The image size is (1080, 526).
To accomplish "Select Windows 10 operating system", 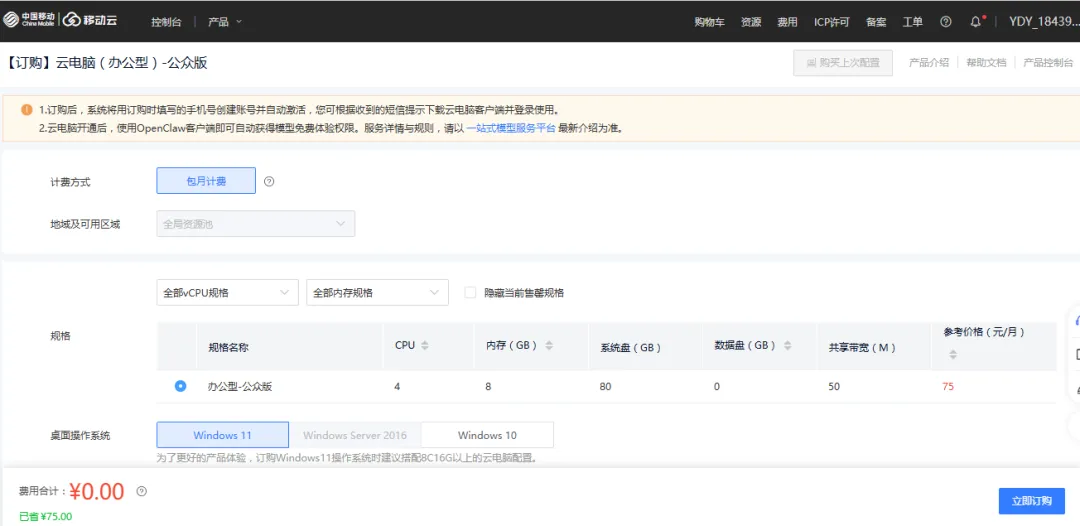I will [x=487, y=435].
